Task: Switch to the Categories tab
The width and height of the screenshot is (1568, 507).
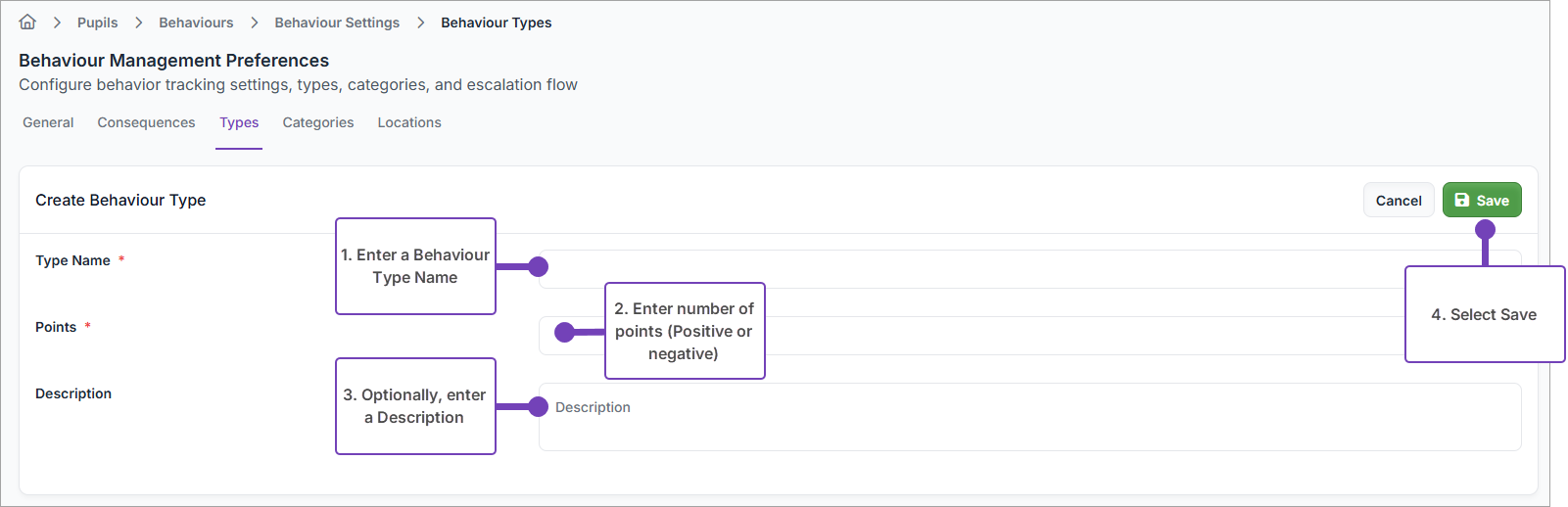Action: point(318,122)
